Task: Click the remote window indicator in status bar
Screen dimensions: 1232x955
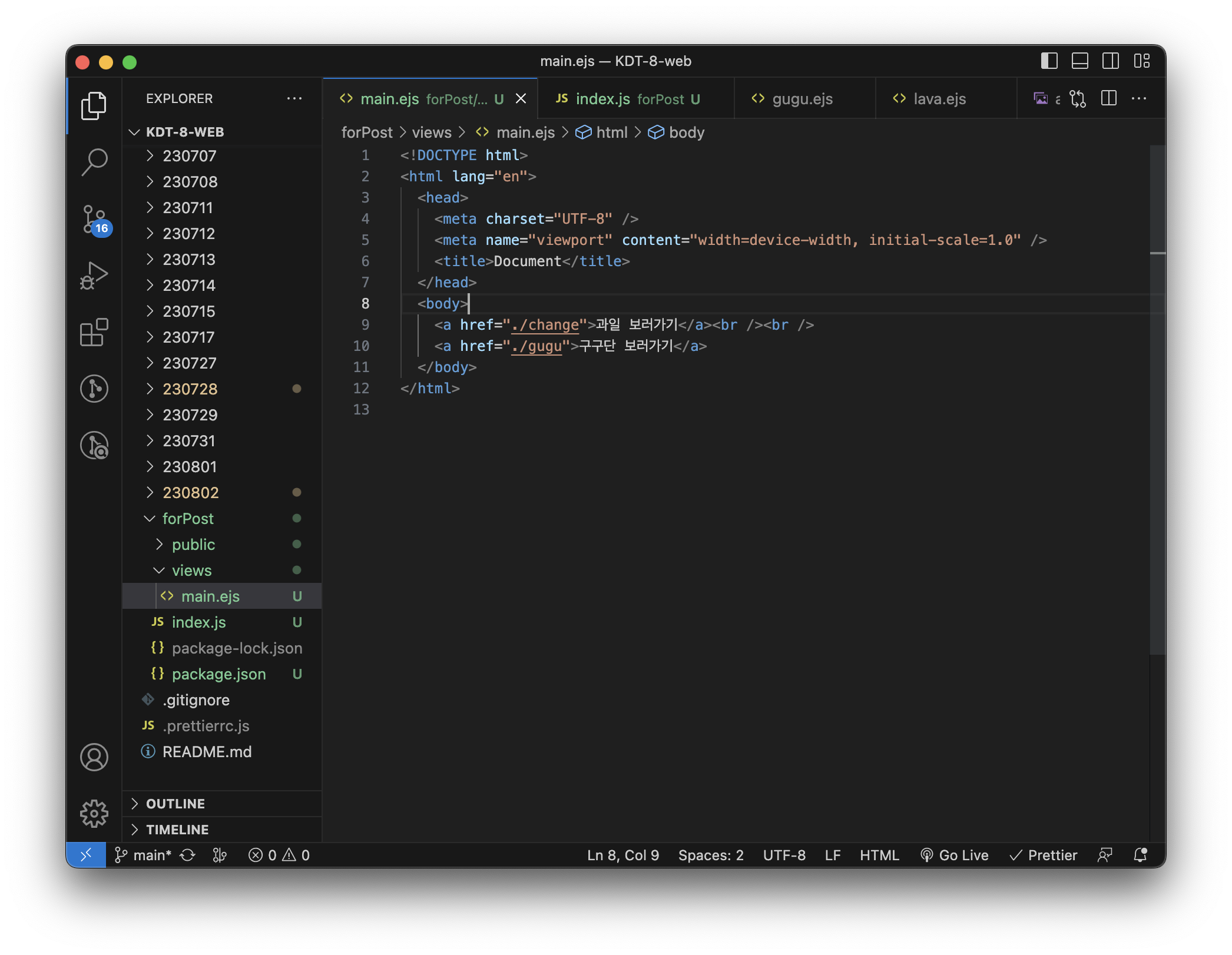Action: (x=86, y=855)
